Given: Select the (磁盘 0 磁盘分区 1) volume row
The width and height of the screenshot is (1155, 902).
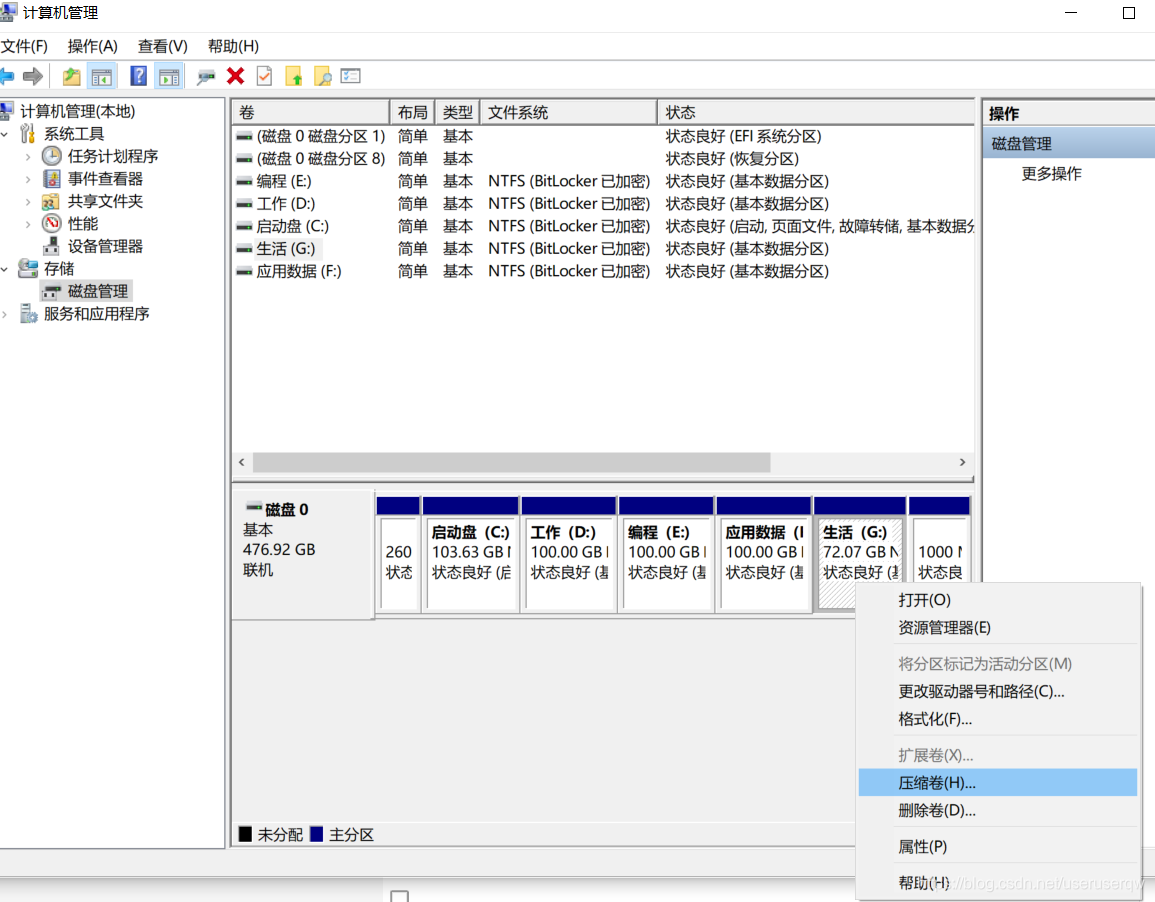Looking at the screenshot, I should [x=604, y=136].
